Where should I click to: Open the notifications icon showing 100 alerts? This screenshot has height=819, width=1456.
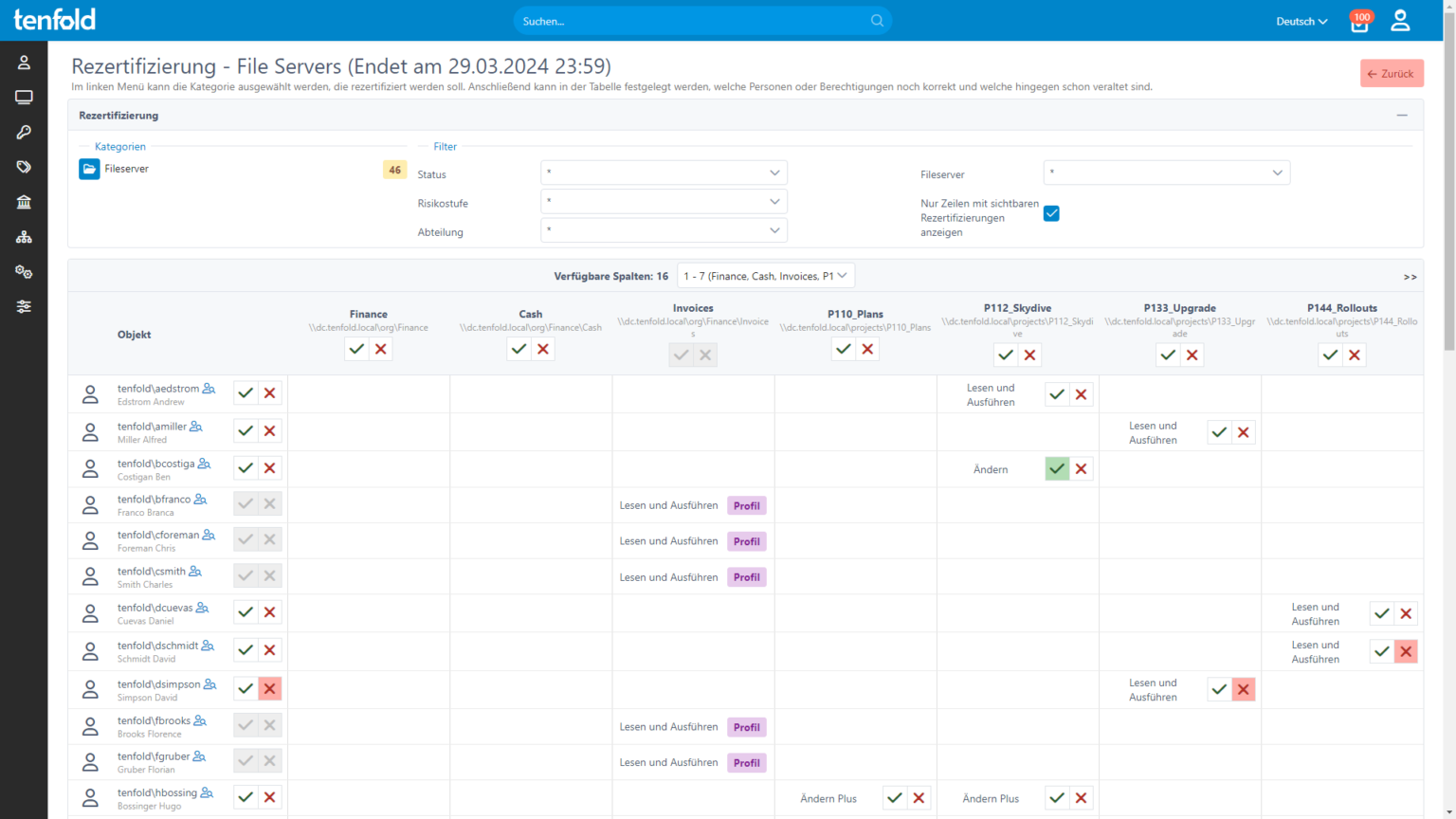(x=1359, y=21)
